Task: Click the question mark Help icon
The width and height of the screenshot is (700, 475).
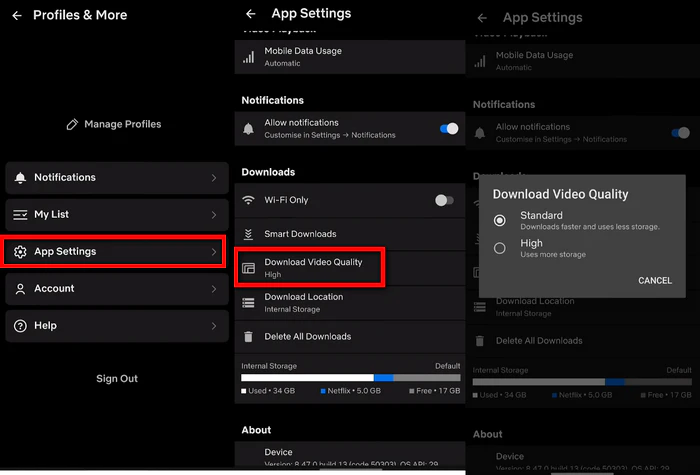Action: (x=20, y=326)
